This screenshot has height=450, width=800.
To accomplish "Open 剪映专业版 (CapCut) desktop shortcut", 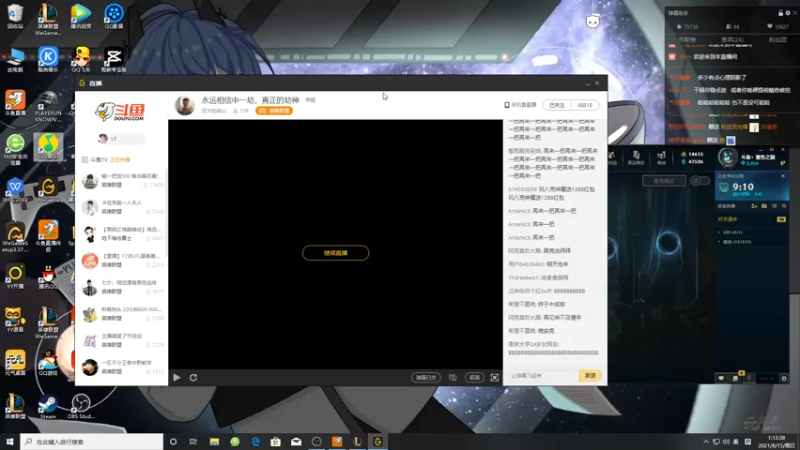I will point(113,59).
